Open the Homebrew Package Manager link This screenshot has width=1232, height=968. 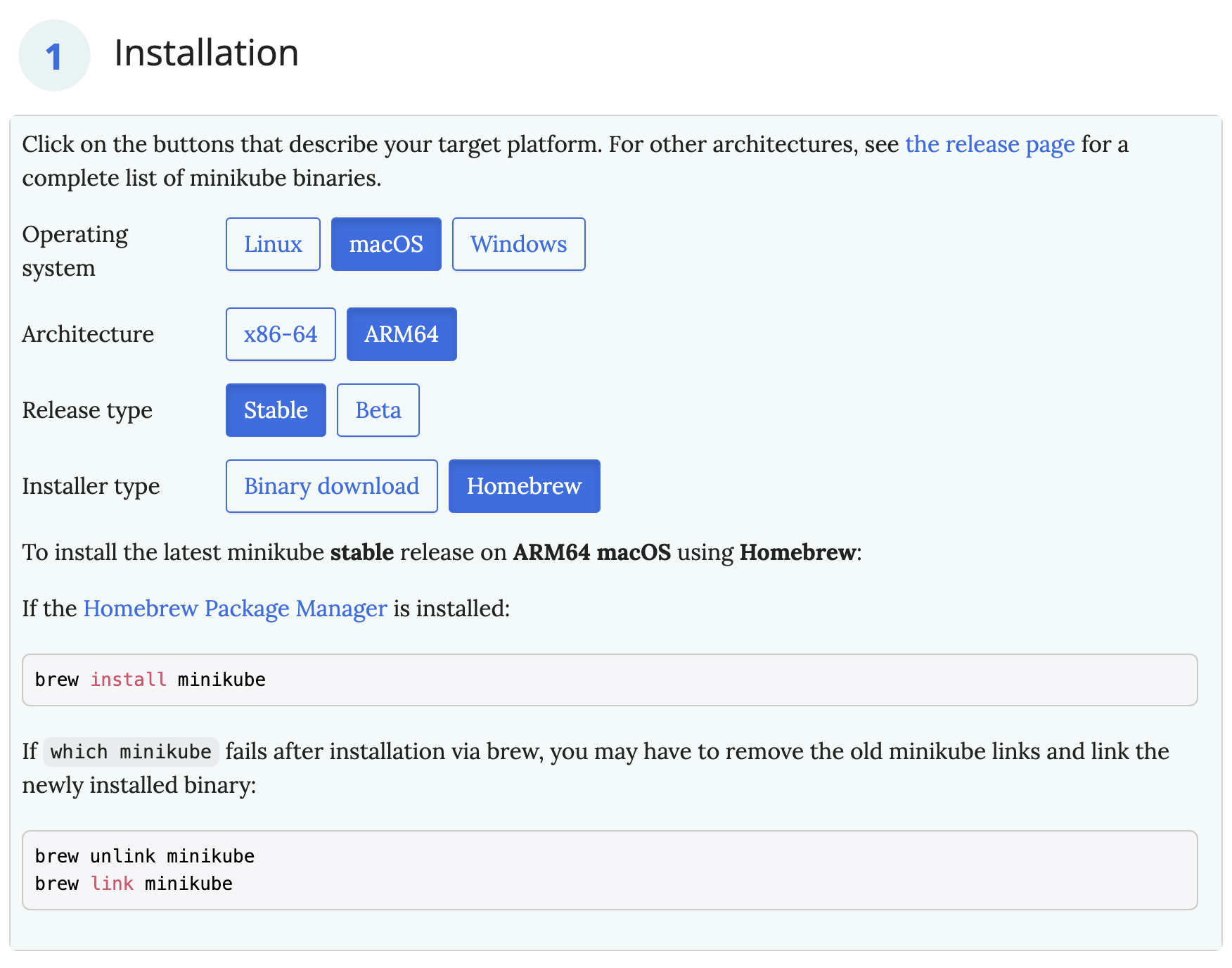(x=236, y=609)
